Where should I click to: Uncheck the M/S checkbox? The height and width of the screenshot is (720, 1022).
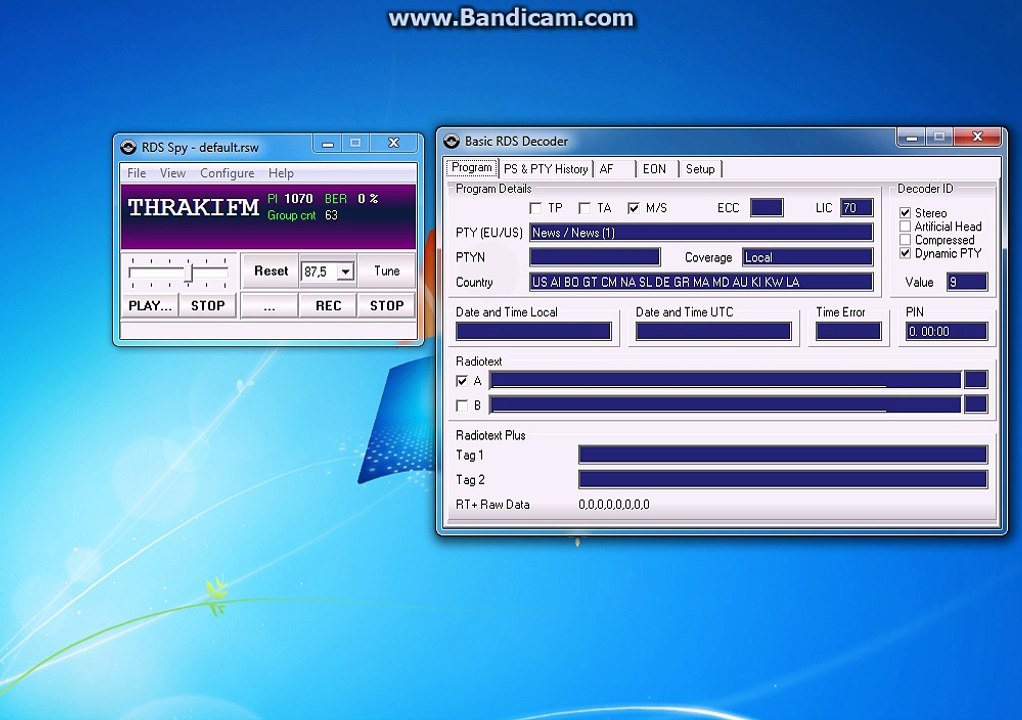point(634,208)
